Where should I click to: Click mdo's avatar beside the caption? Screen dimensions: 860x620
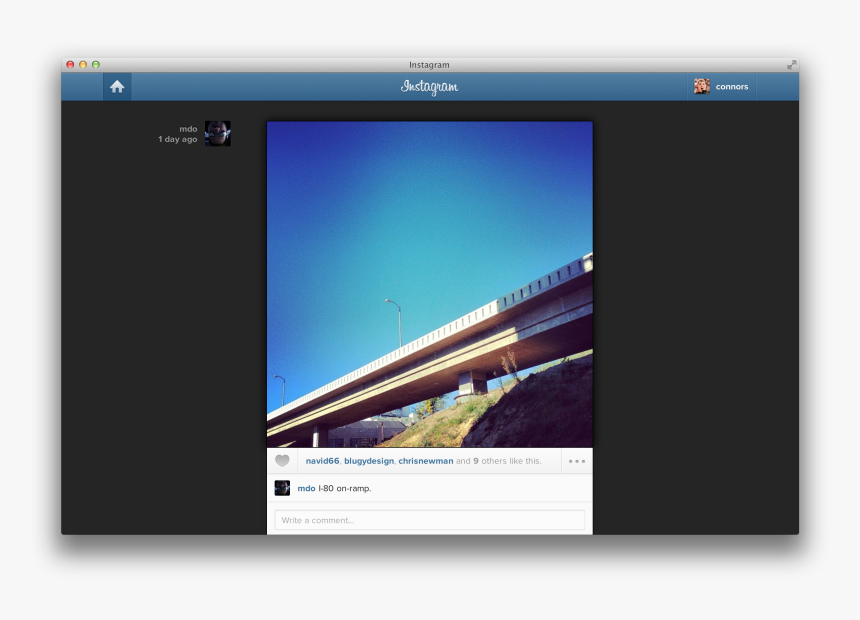(283, 488)
